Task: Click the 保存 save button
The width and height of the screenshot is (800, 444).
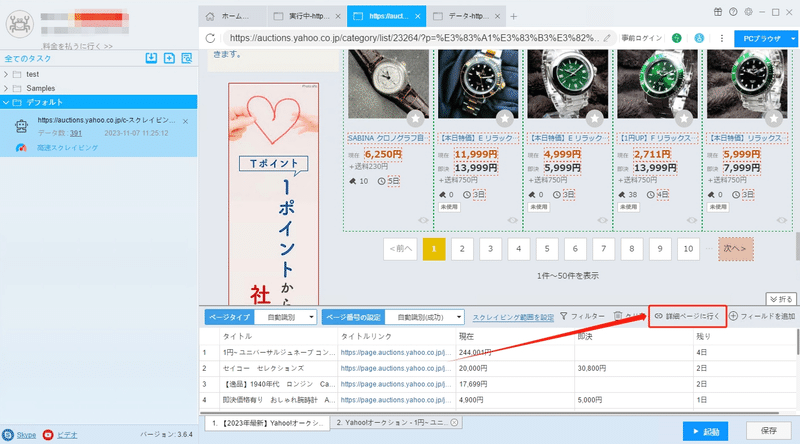Action: click(769, 431)
